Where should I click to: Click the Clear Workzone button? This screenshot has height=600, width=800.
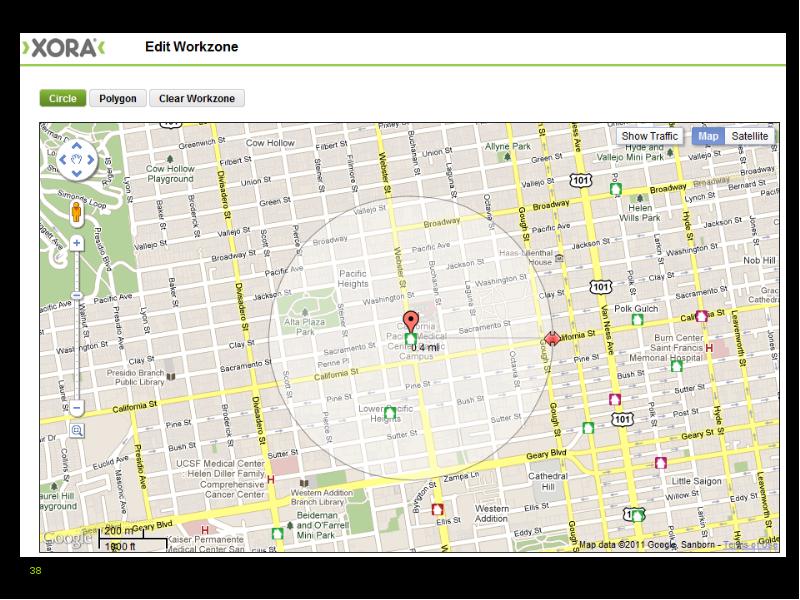coord(197,98)
